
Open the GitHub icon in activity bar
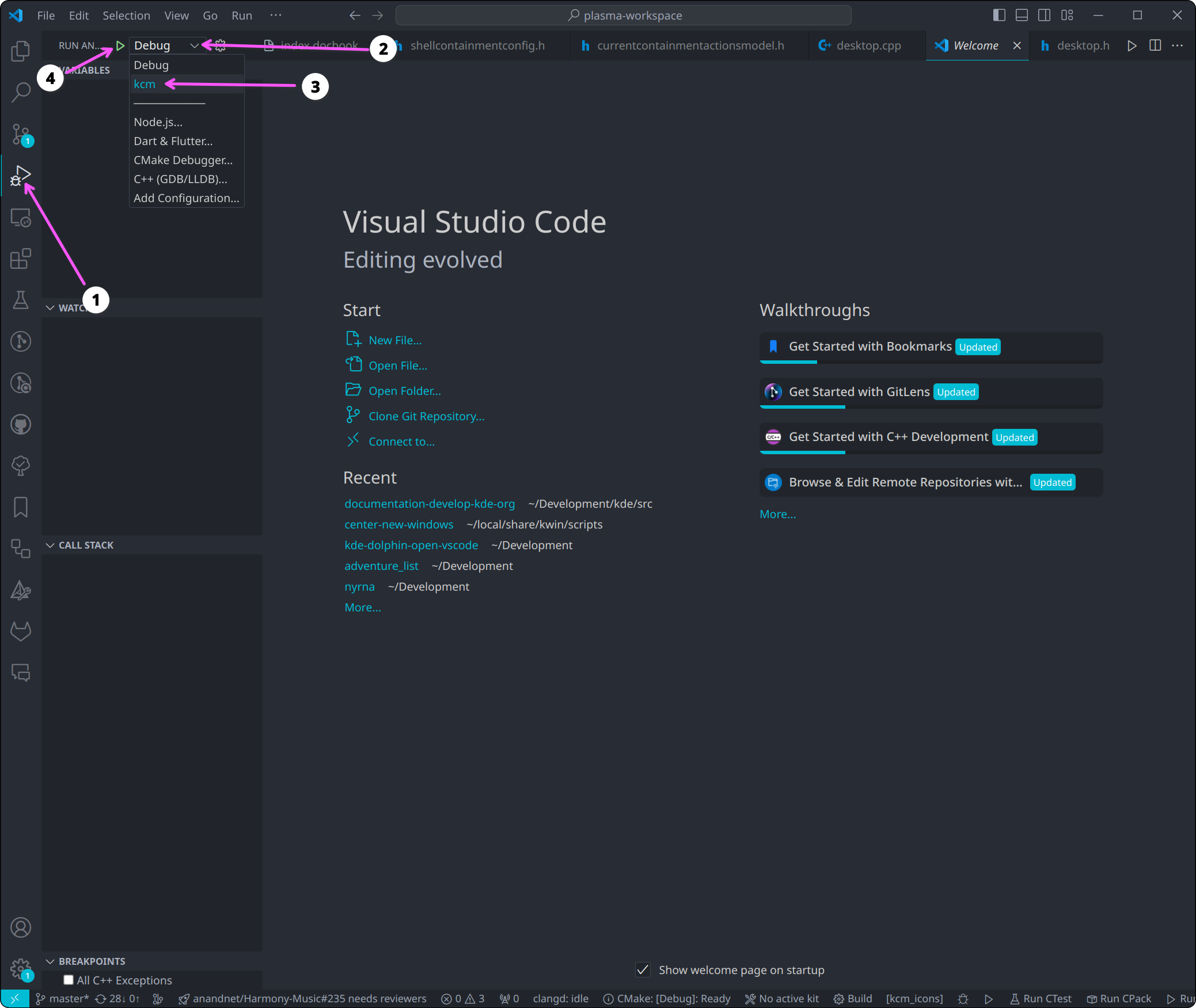(21, 425)
